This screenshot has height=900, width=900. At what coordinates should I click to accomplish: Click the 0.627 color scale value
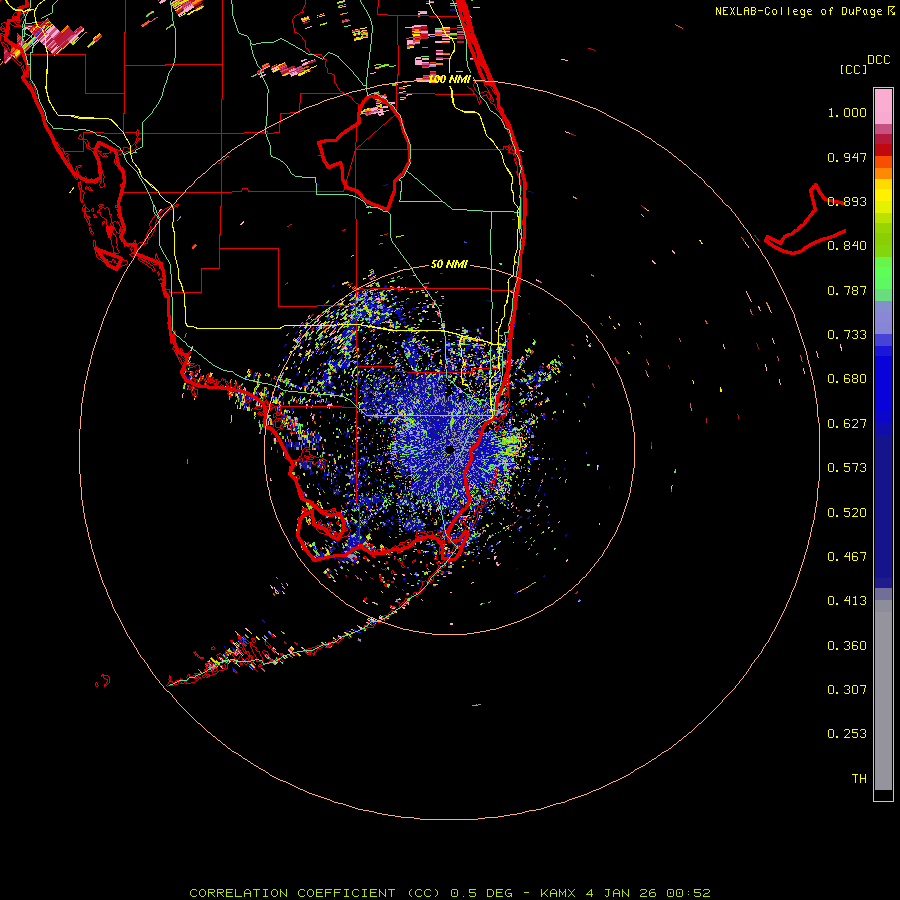[847, 424]
